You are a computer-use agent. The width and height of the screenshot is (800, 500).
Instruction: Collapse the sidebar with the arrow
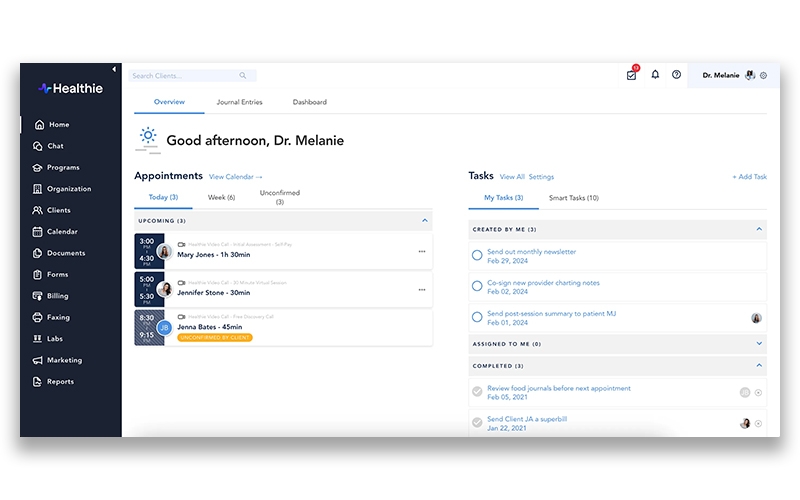[114, 69]
